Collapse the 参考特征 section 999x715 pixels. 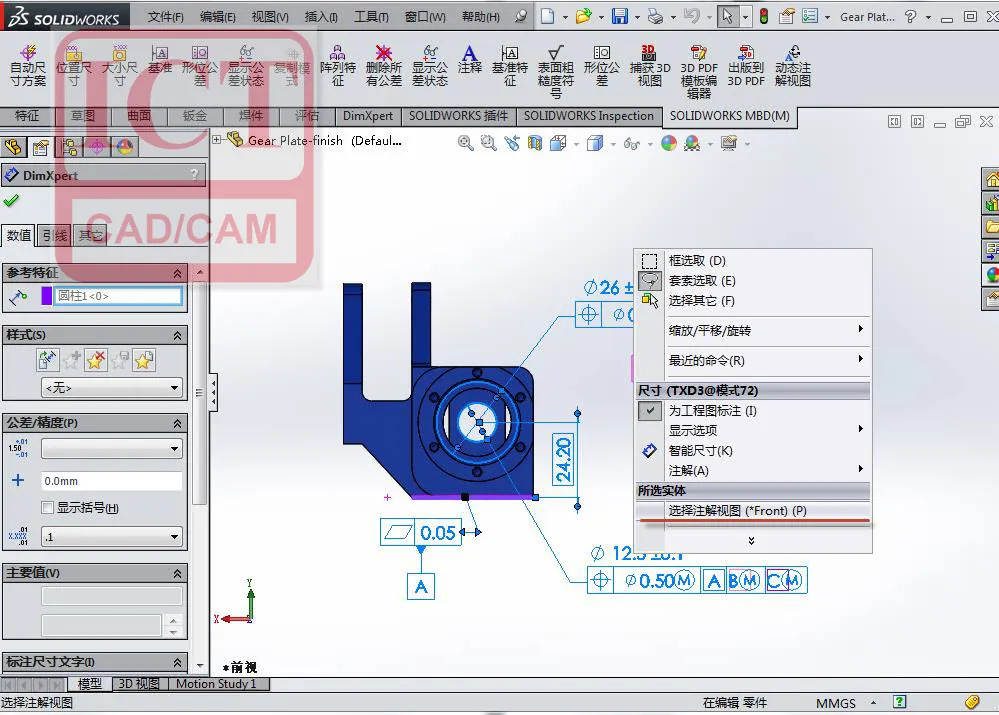[x=177, y=273]
